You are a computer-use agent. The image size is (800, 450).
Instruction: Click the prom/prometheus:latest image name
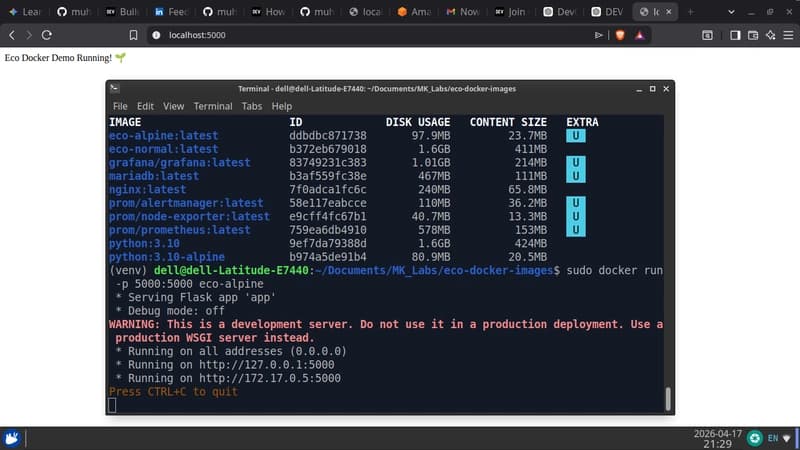coord(180,230)
